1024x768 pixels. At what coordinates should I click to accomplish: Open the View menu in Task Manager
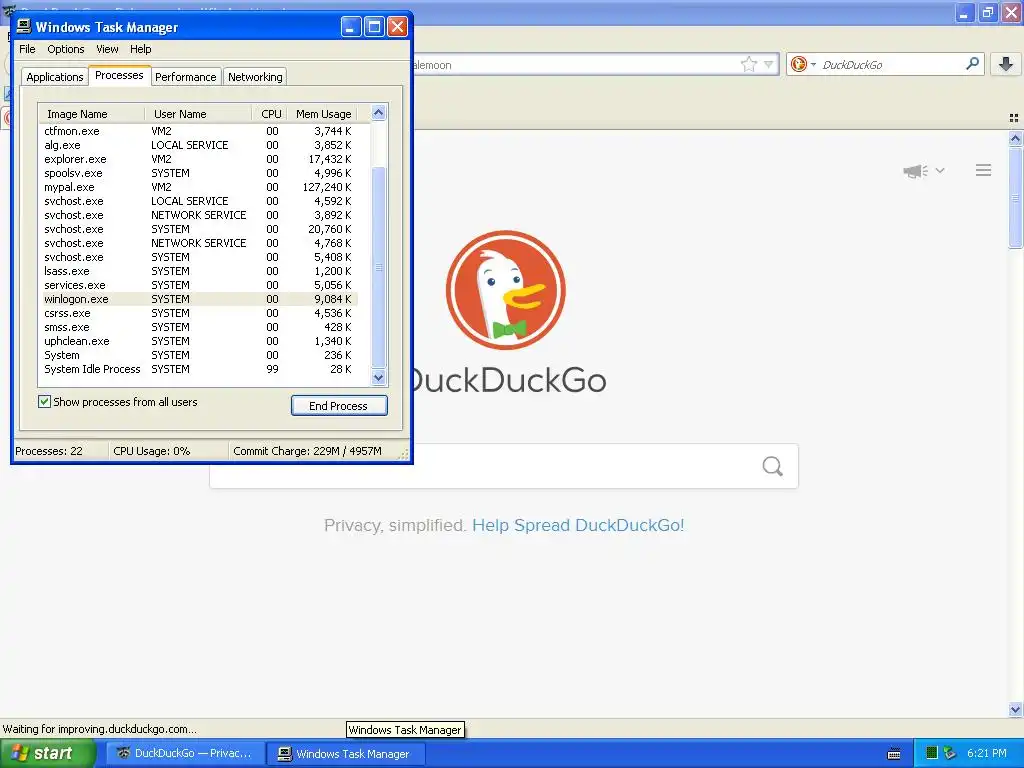tap(107, 49)
